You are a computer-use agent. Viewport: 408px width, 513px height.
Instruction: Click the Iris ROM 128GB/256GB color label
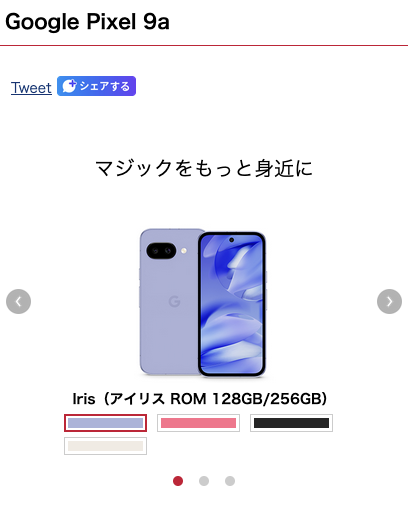coord(200,399)
